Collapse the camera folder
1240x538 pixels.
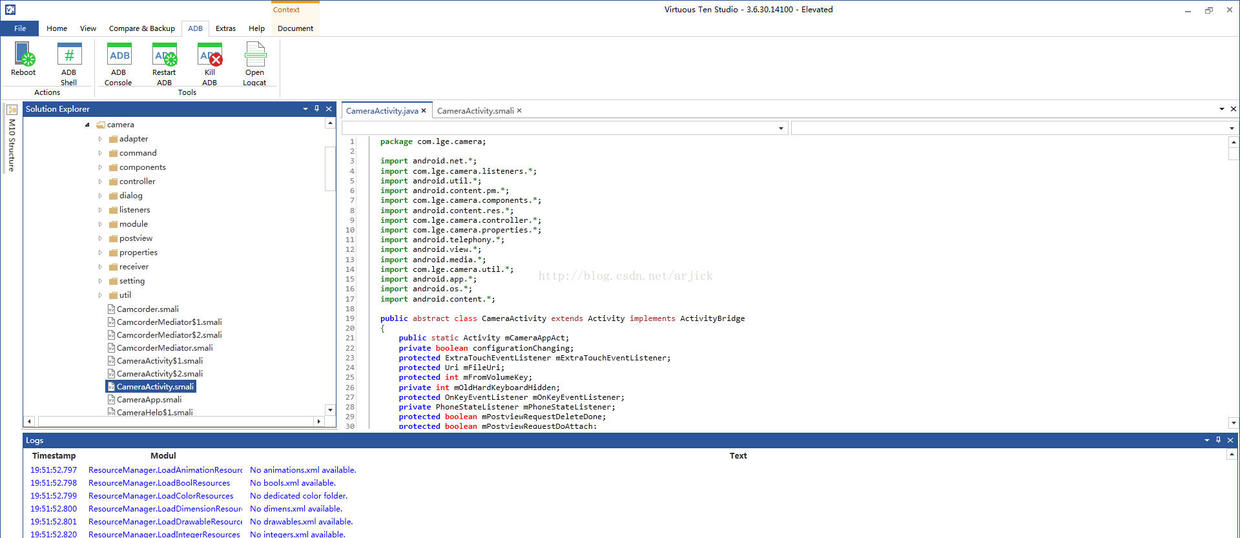[x=86, y=125]
